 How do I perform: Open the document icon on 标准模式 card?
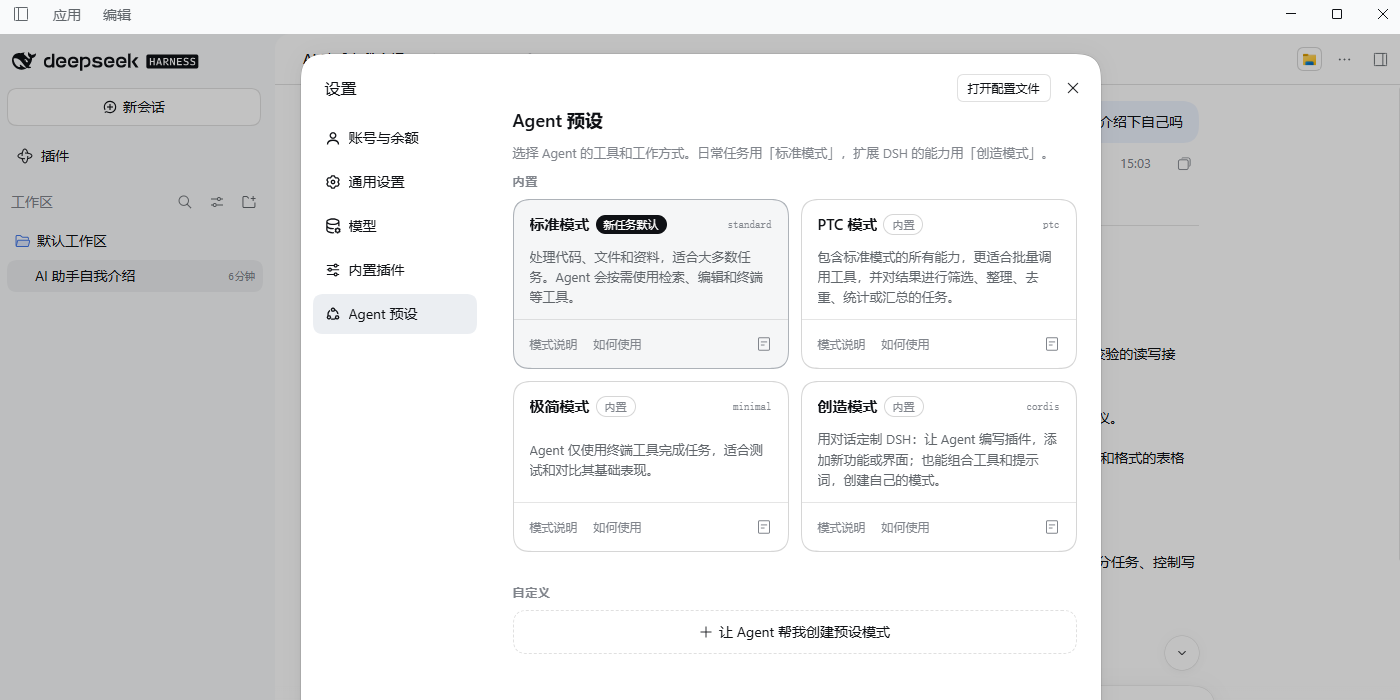pos(764,344)
